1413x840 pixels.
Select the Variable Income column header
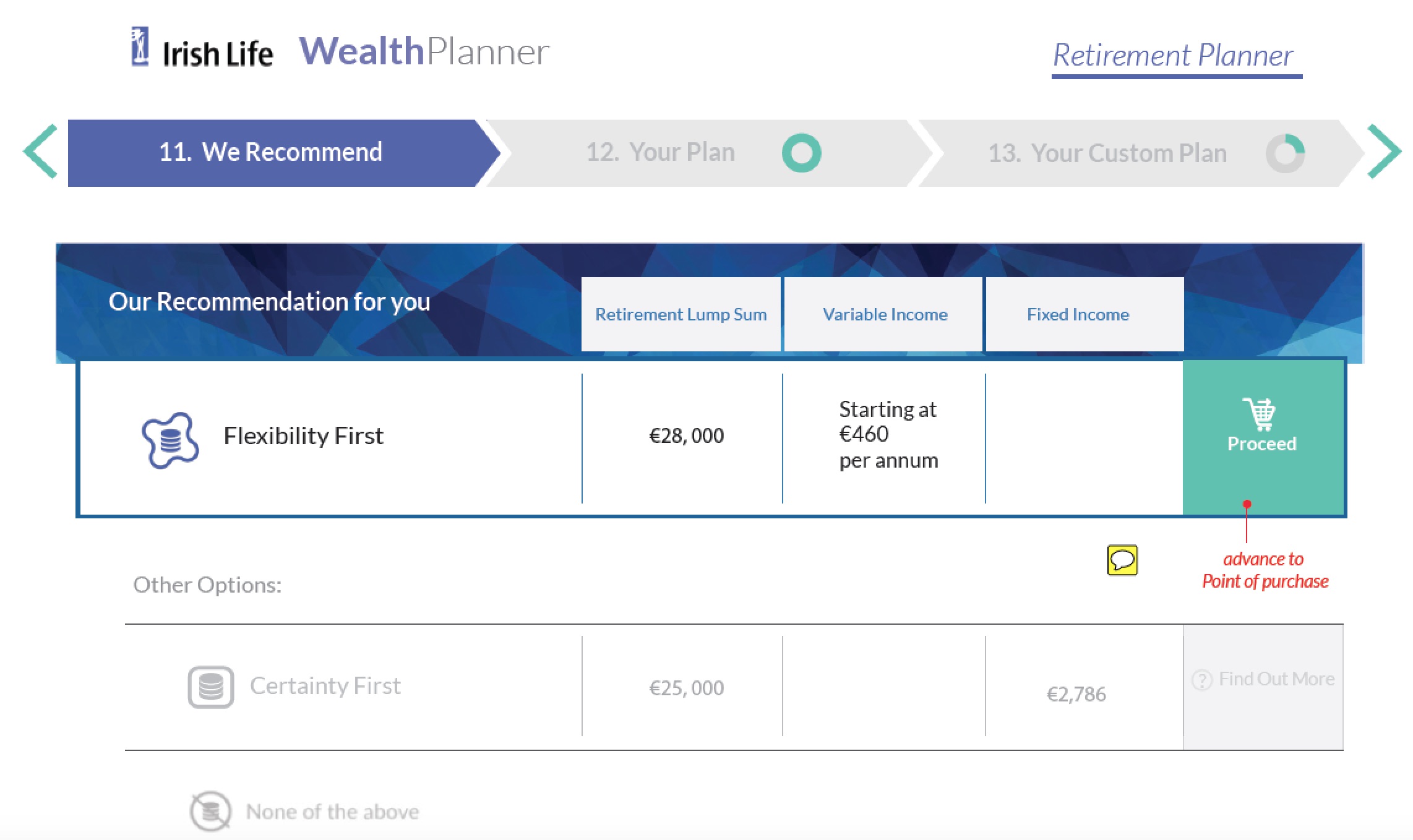(x=885, y=314)
